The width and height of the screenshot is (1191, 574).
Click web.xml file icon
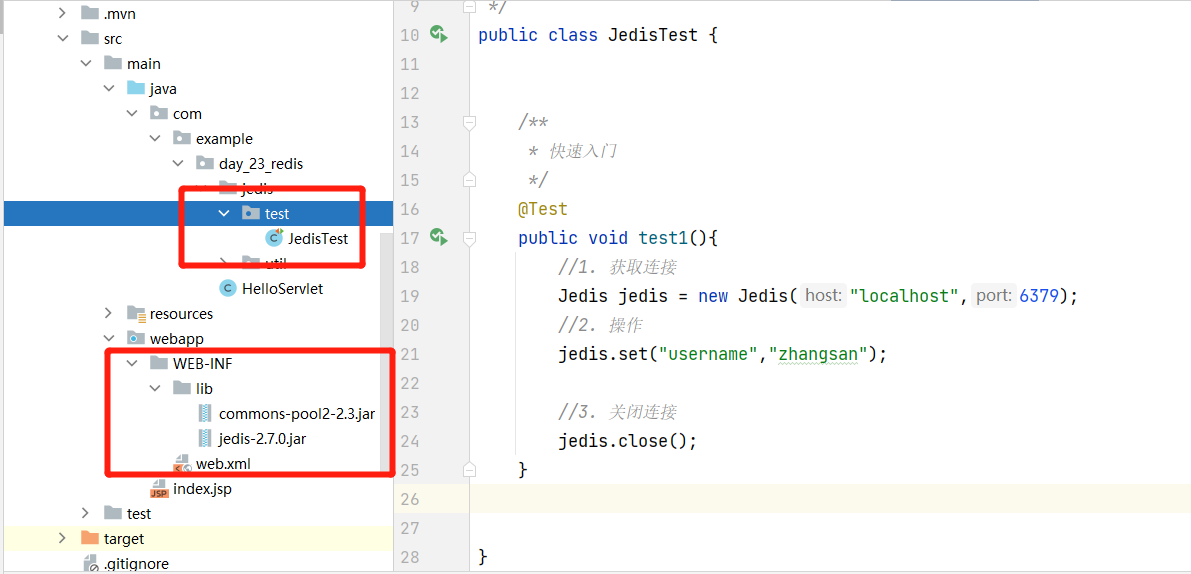(x=182, y=463)
